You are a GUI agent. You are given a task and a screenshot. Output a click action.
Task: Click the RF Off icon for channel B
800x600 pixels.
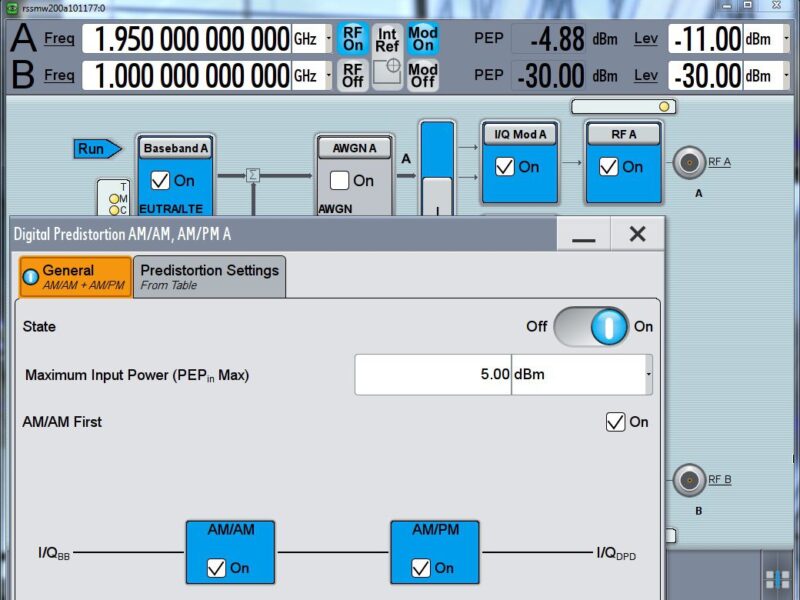pos(352,72)
